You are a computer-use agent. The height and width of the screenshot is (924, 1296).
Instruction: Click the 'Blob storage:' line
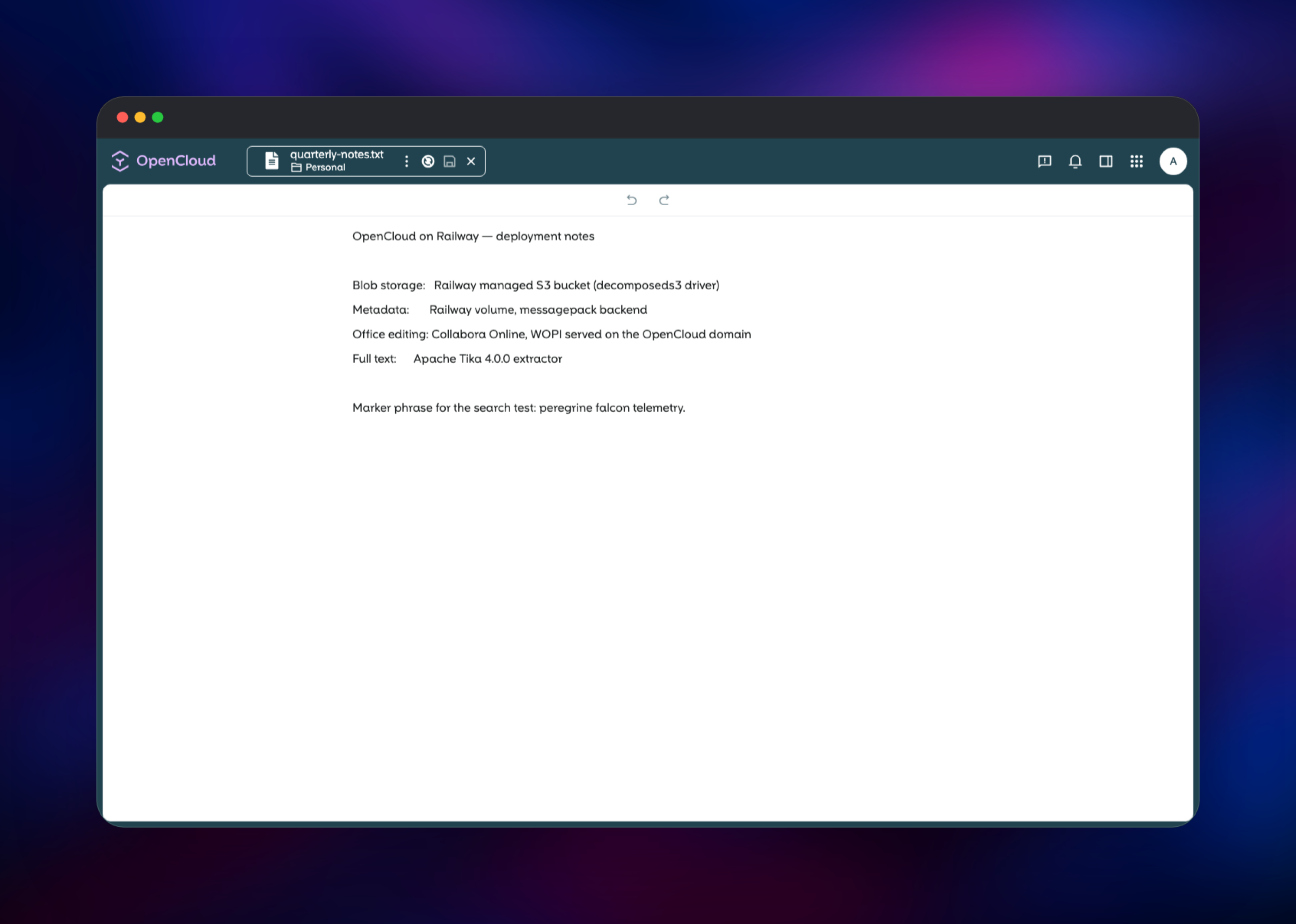pos(536,285)
